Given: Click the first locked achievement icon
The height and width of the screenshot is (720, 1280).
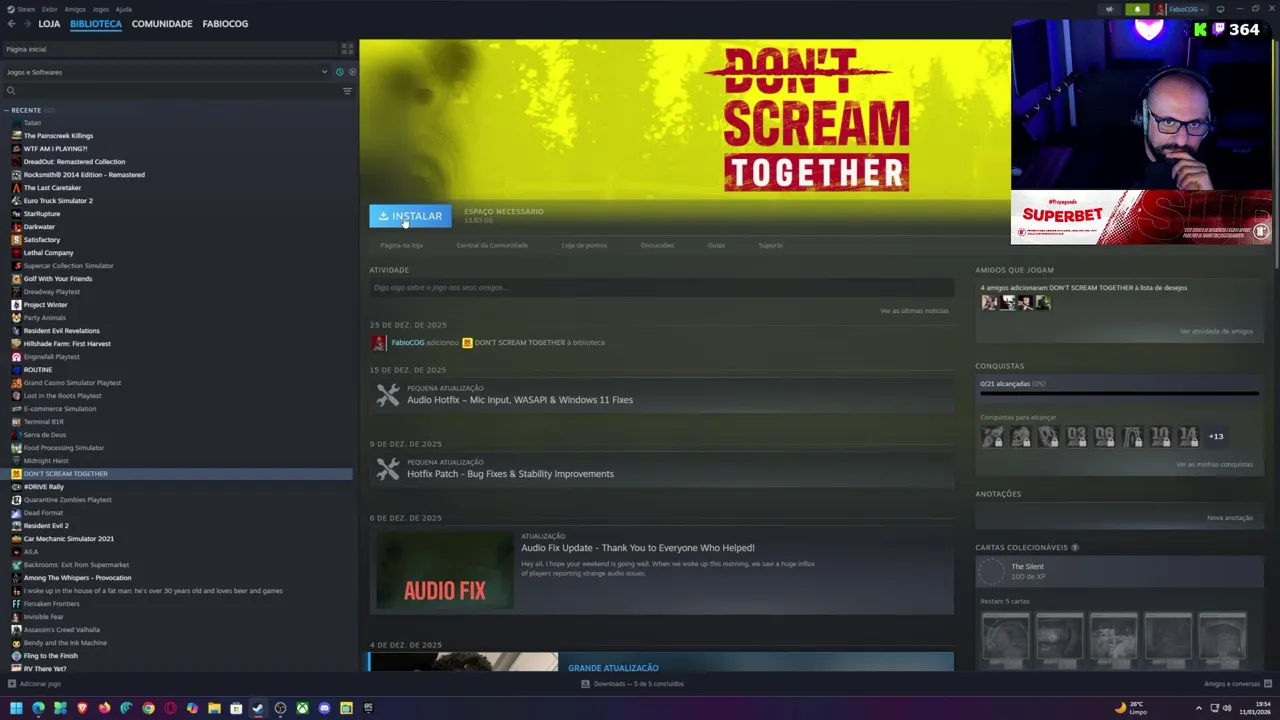Looking at the screenshot, I should 992,436.
